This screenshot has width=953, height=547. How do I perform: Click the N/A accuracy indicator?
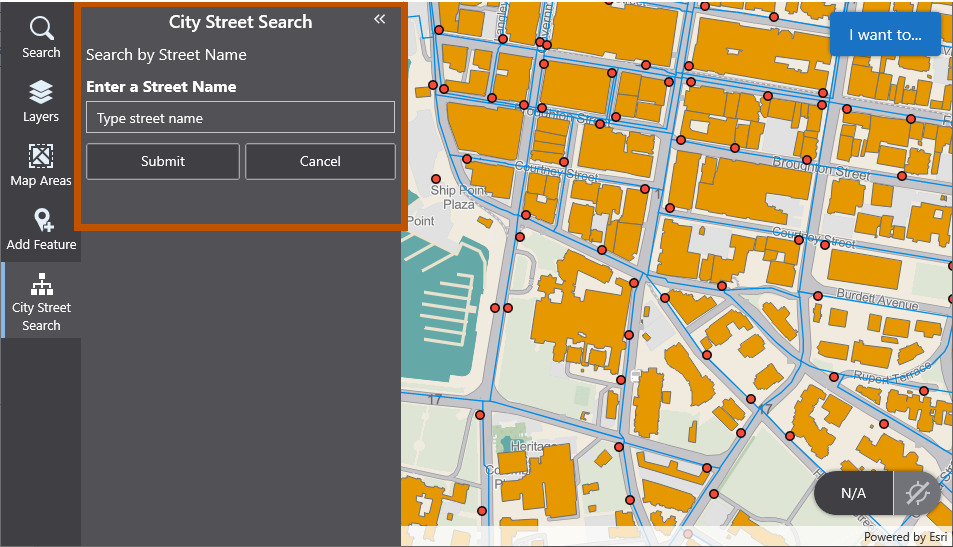pyautogui.click(x=853, y=493)
